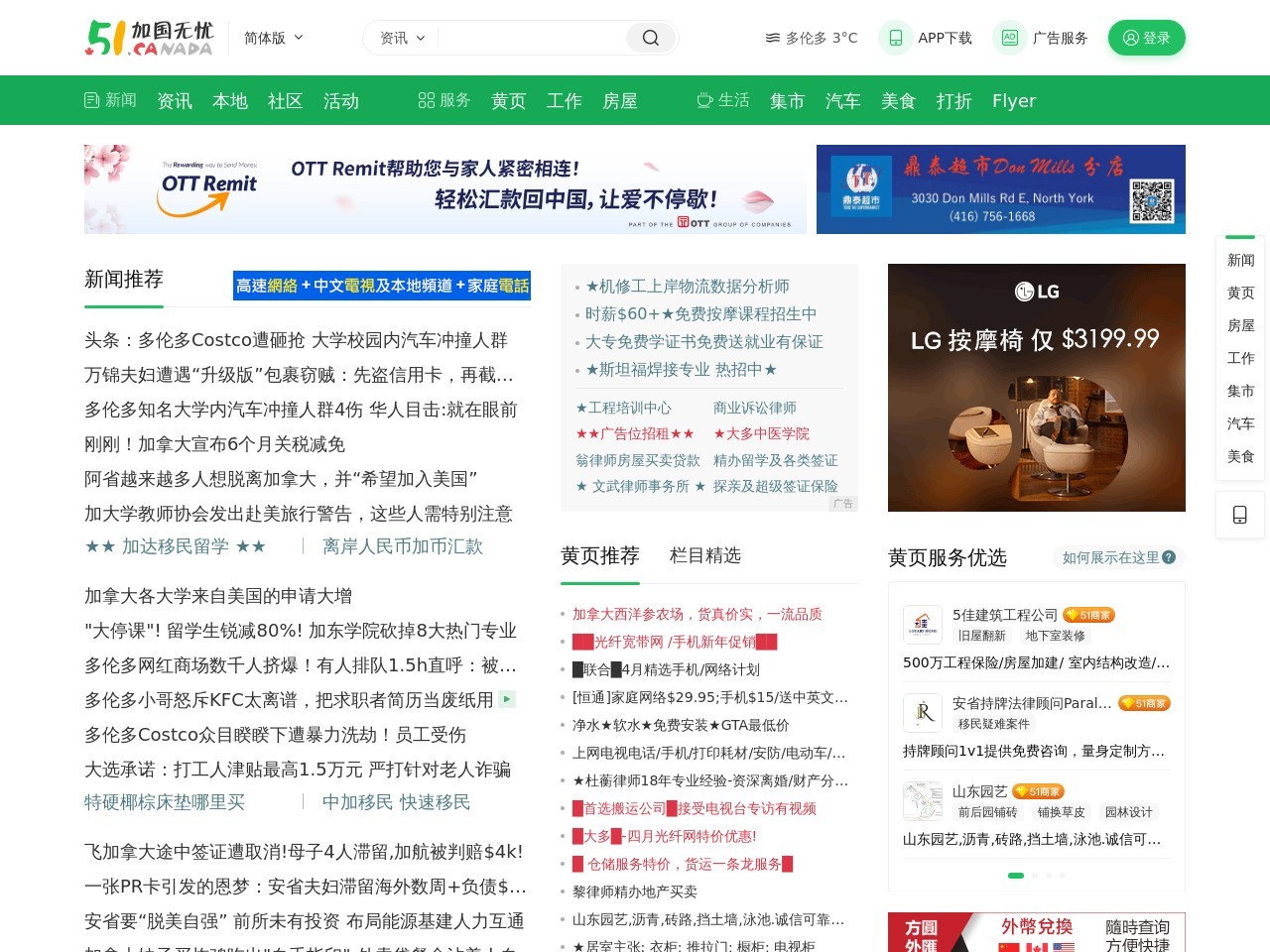Click the 51商家 badge beside 山东园艺
1270x952 pixels.
click(x=1038, y=791)
